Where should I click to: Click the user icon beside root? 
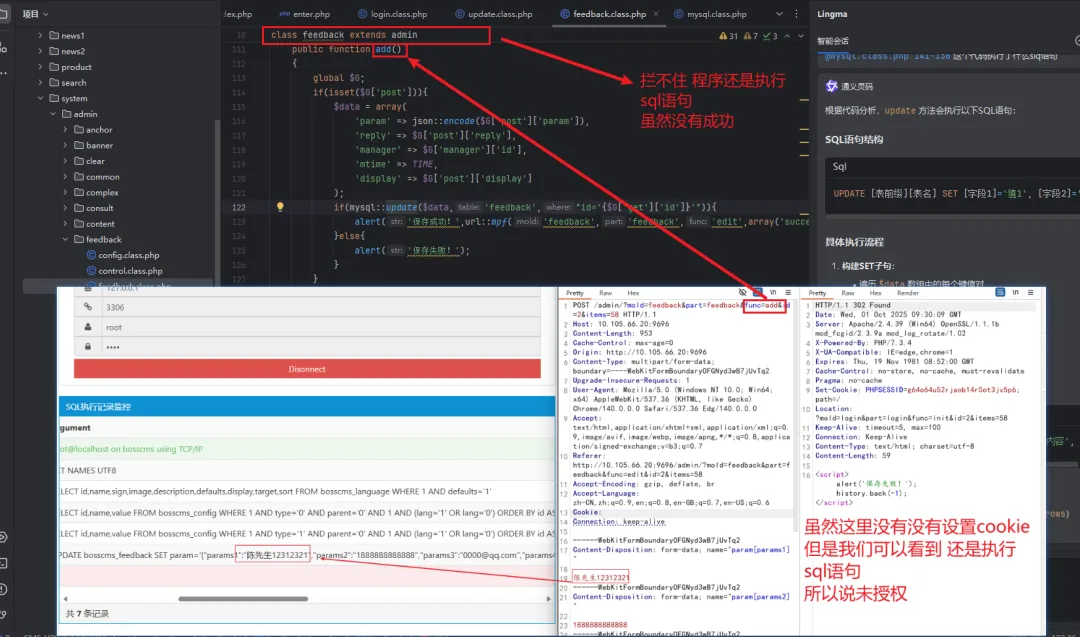87,327
